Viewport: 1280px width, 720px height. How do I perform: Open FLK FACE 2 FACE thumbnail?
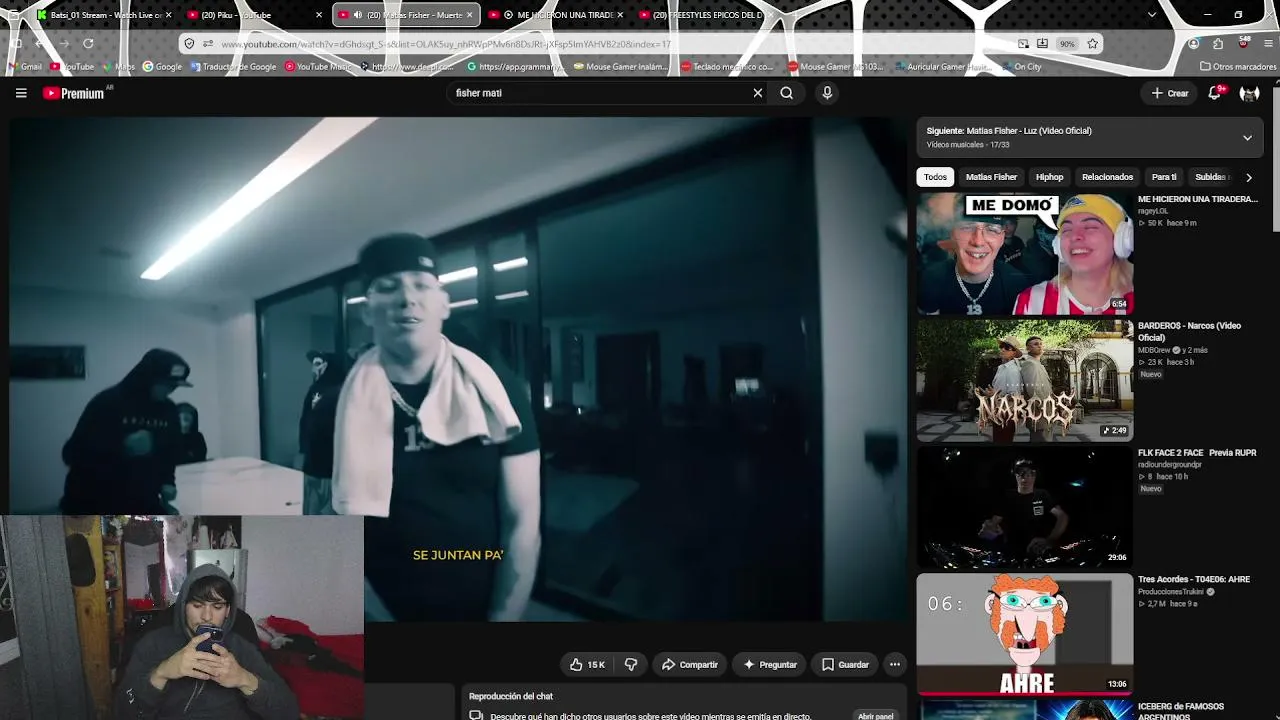[1025, 507]
